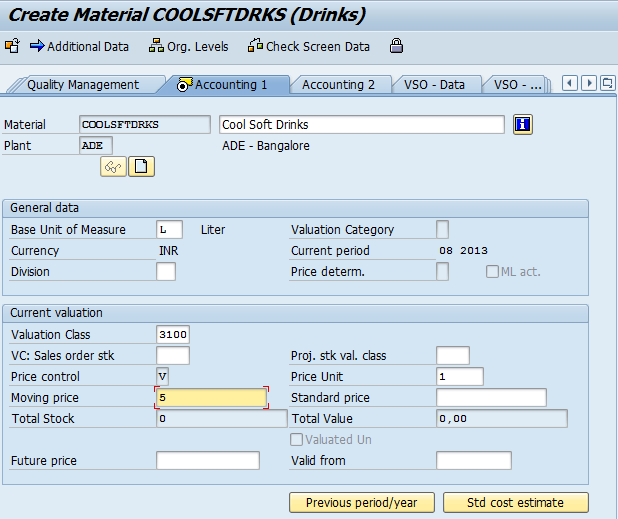Viewport: 618px width, 519px height.
Task: Click the glasses display icon under Plant
Action: (x=113, y=167)
